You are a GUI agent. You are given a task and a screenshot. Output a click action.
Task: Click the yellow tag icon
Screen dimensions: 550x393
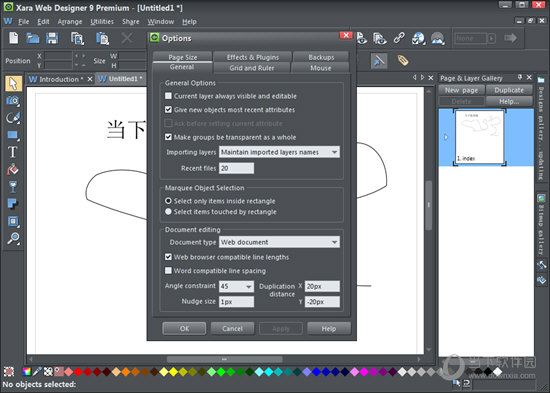point(403,60)
